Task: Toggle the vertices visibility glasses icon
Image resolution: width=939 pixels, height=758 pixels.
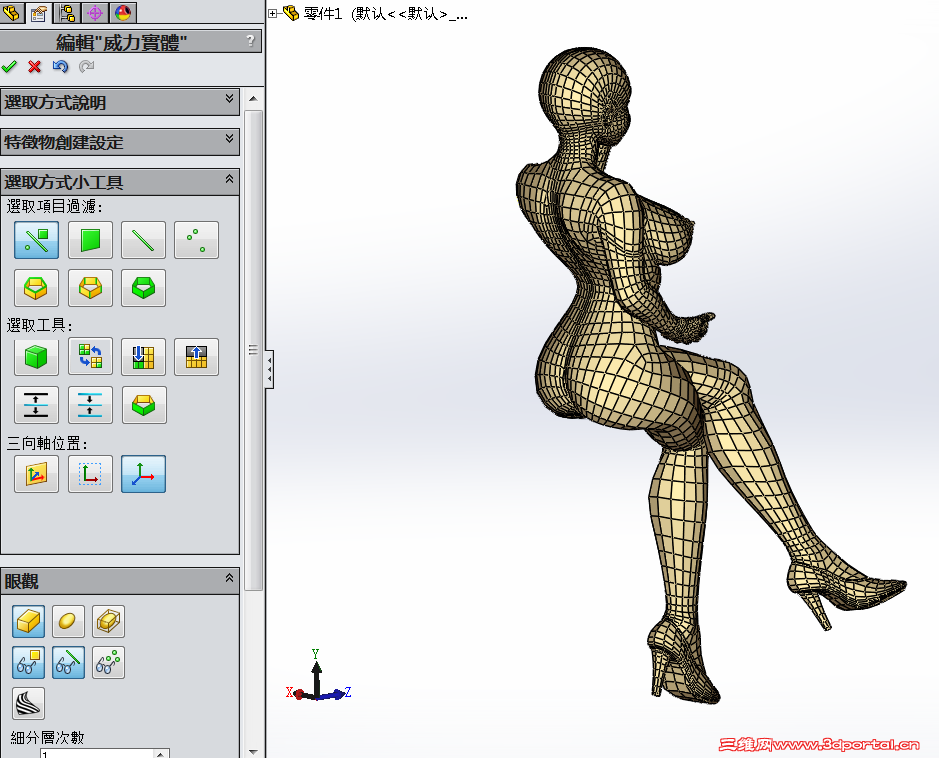Action: click(108, 662)
